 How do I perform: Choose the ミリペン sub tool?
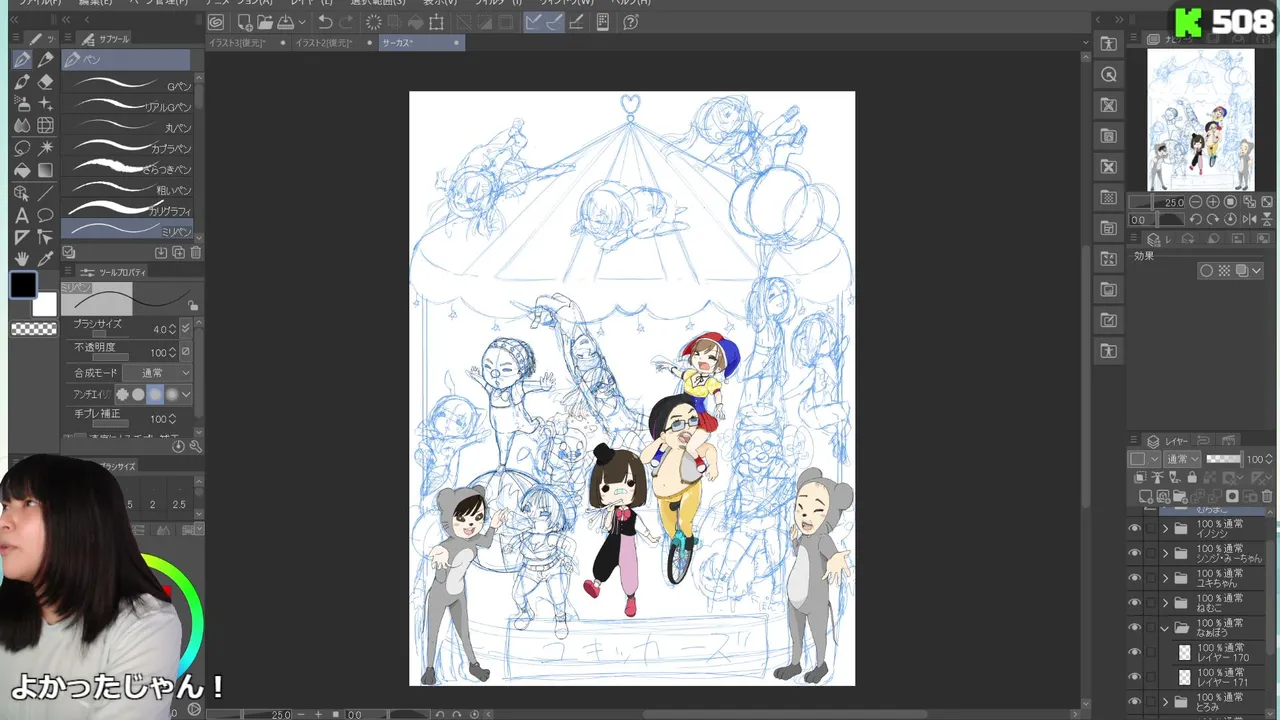[127, 230]
